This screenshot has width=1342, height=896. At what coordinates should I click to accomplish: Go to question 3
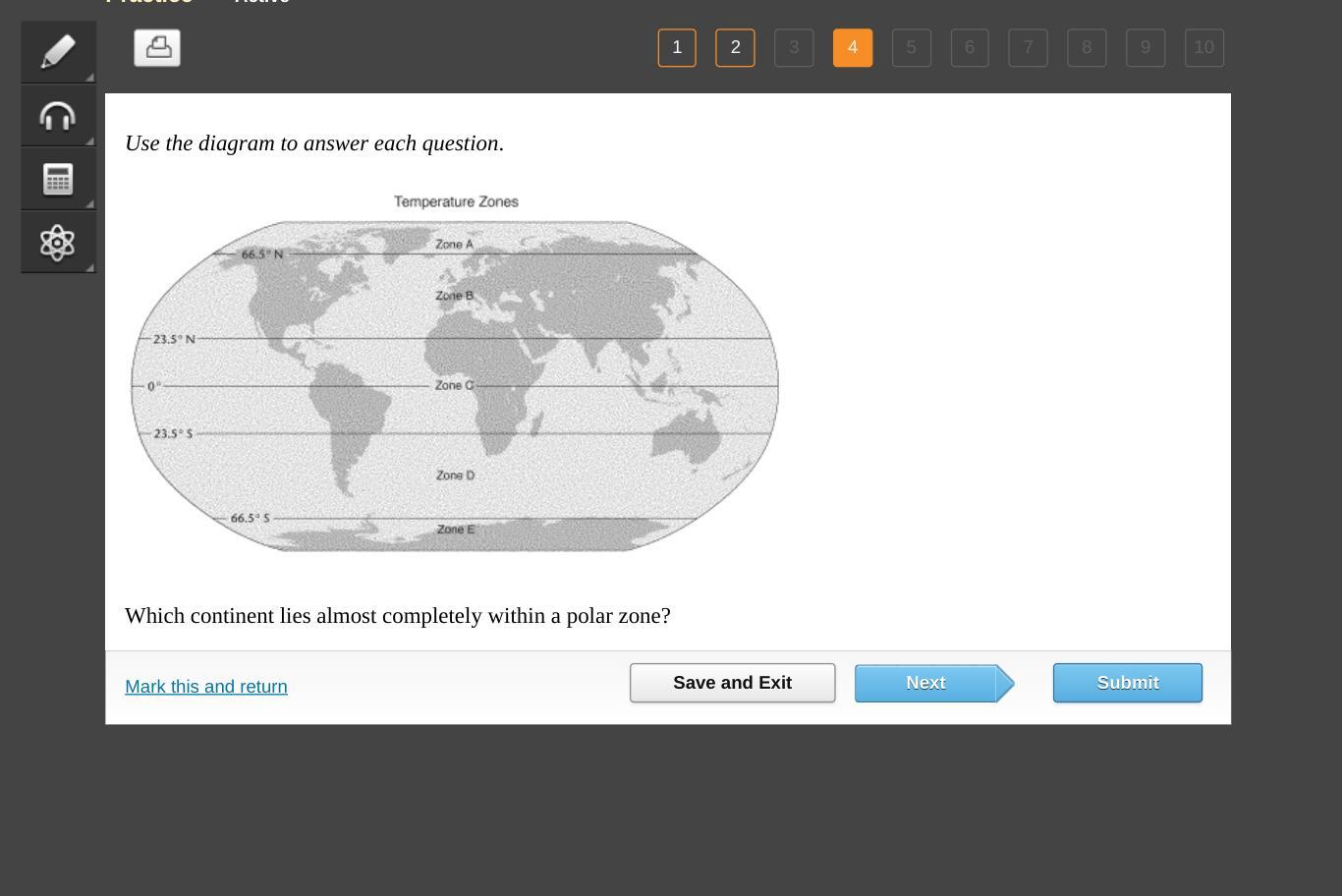click(794, 47)
